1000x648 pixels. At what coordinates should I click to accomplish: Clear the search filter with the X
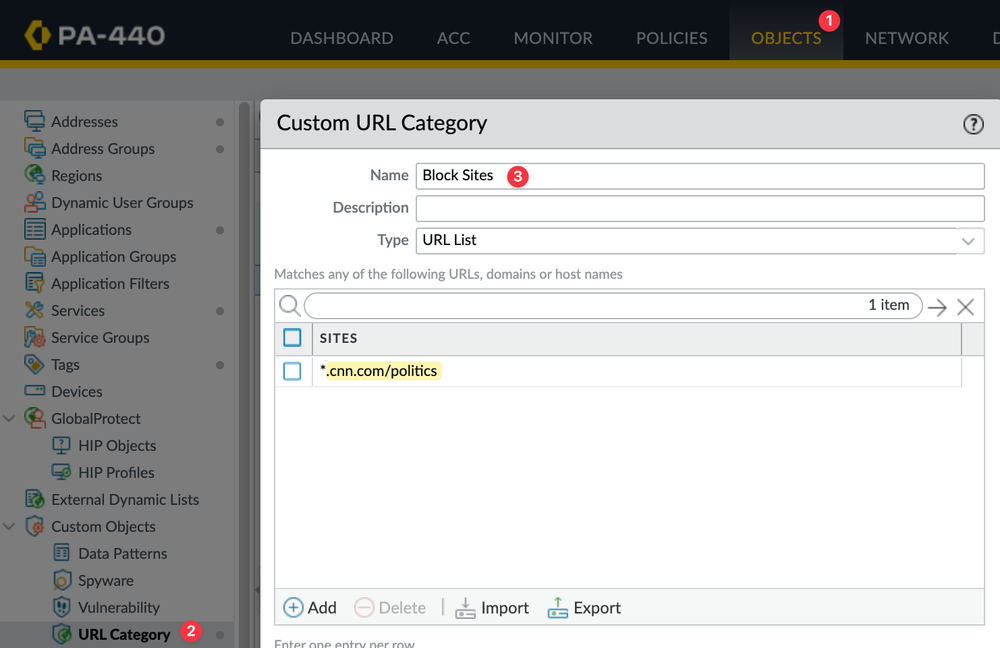[965, 306]
